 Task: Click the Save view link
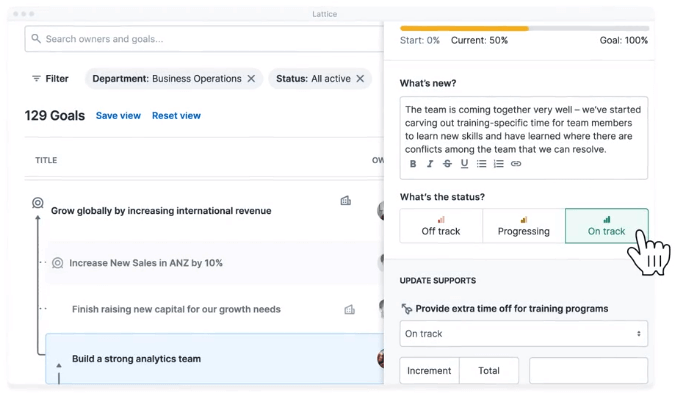[x=118, y=116]
